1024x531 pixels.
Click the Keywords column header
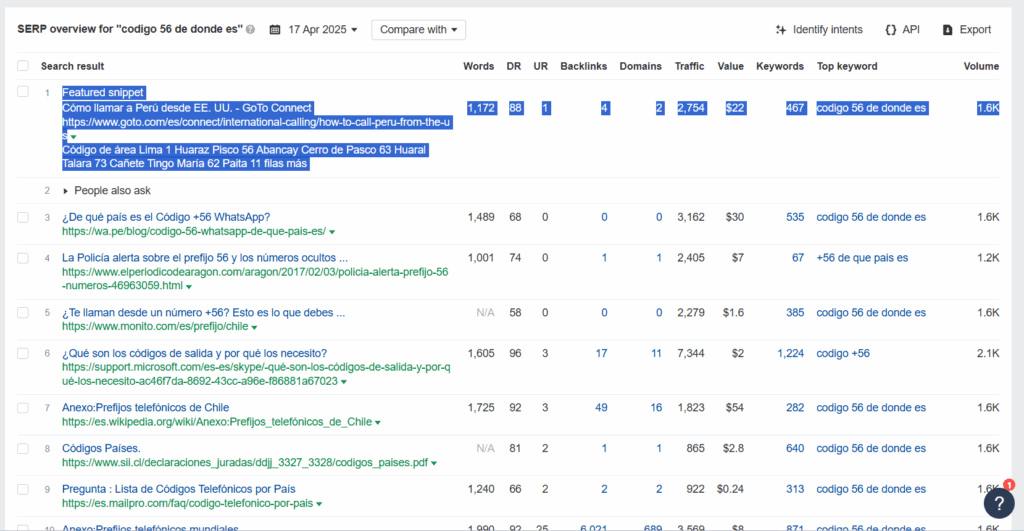[780, 66]
